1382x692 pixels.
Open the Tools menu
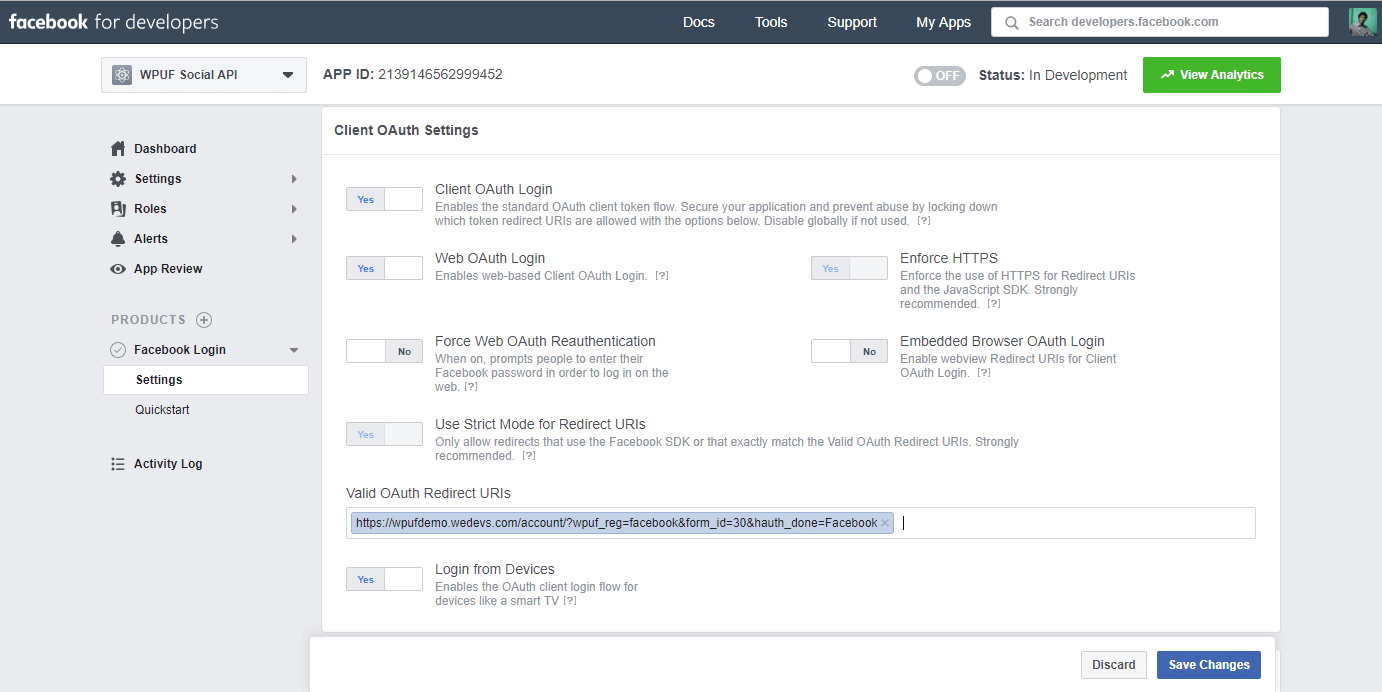[771, 22]
